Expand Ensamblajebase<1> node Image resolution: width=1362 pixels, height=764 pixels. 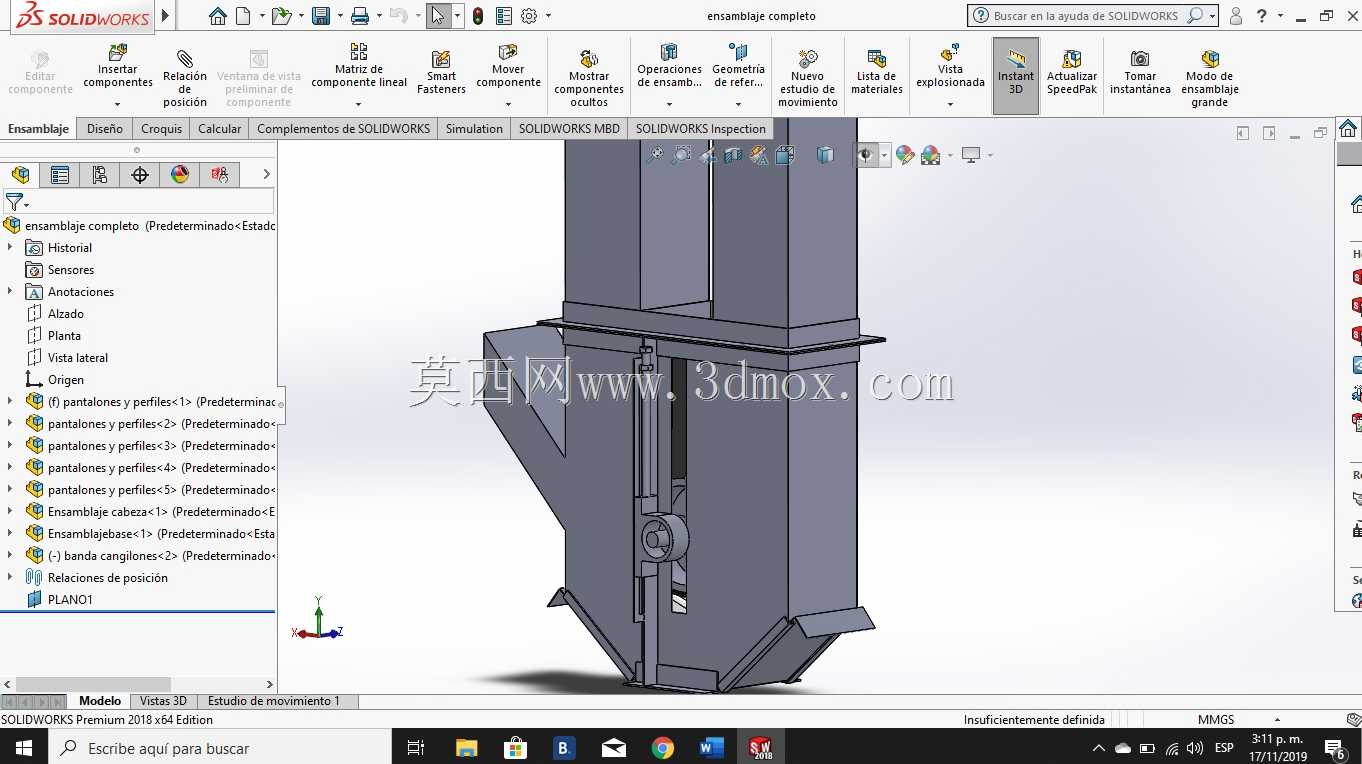pyautogui.click(x=10, y=534)
